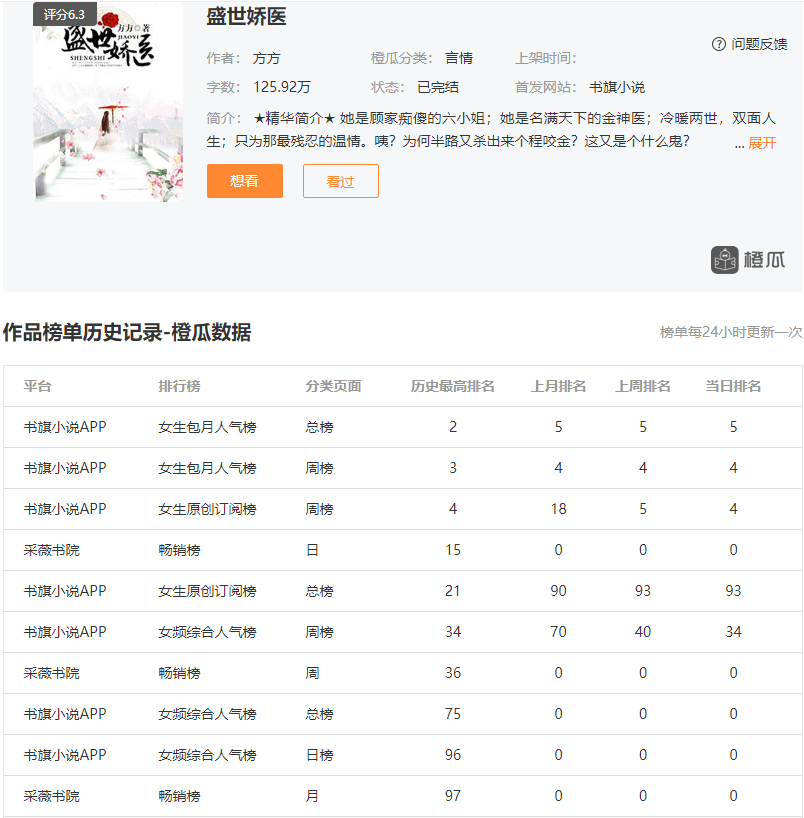Viewport: 804px width, 818px height.
Task: Select 采薇书院 in the 畅销榜 日 row
Action: [52, 550]
